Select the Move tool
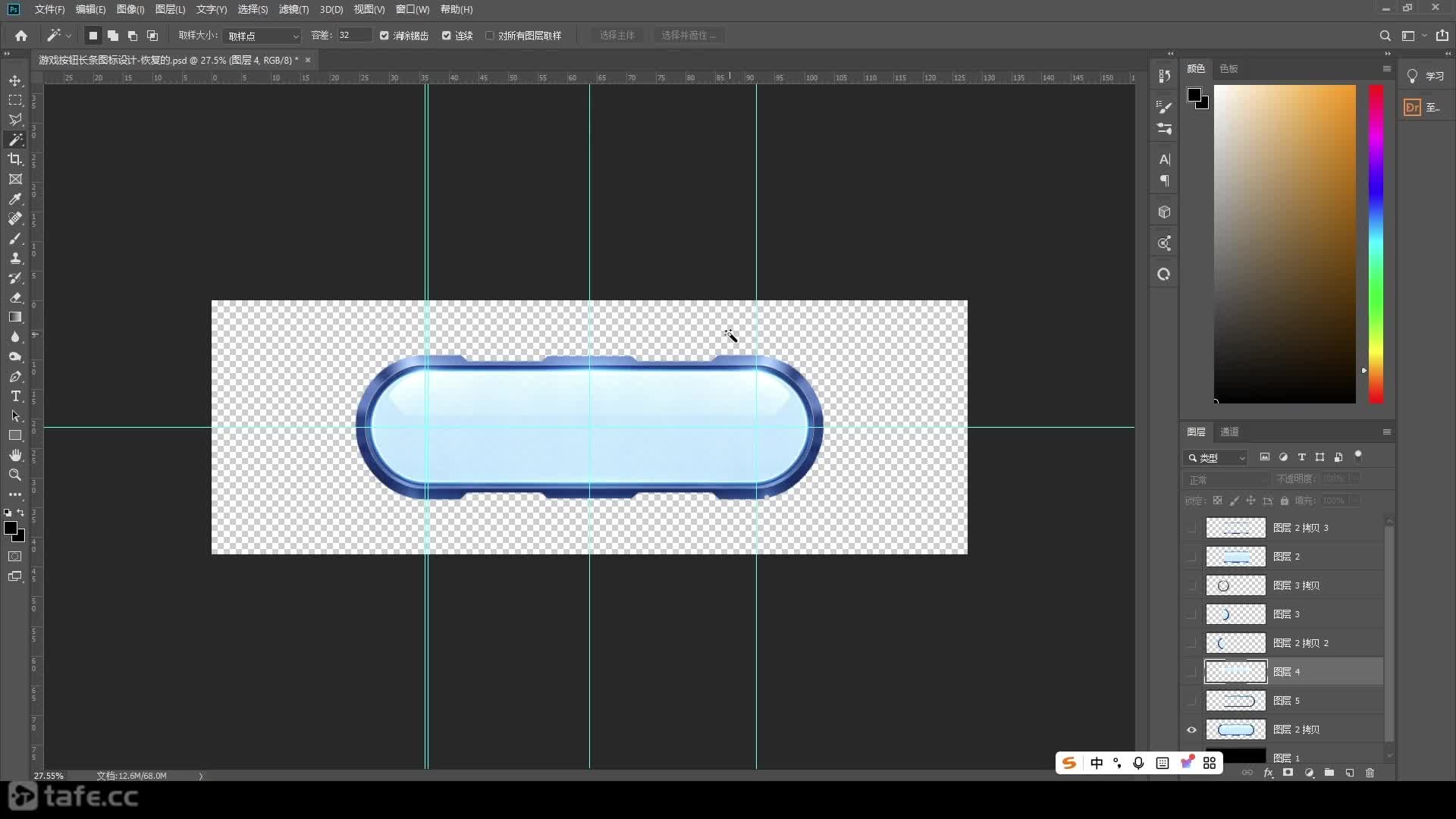 point(15,80)
